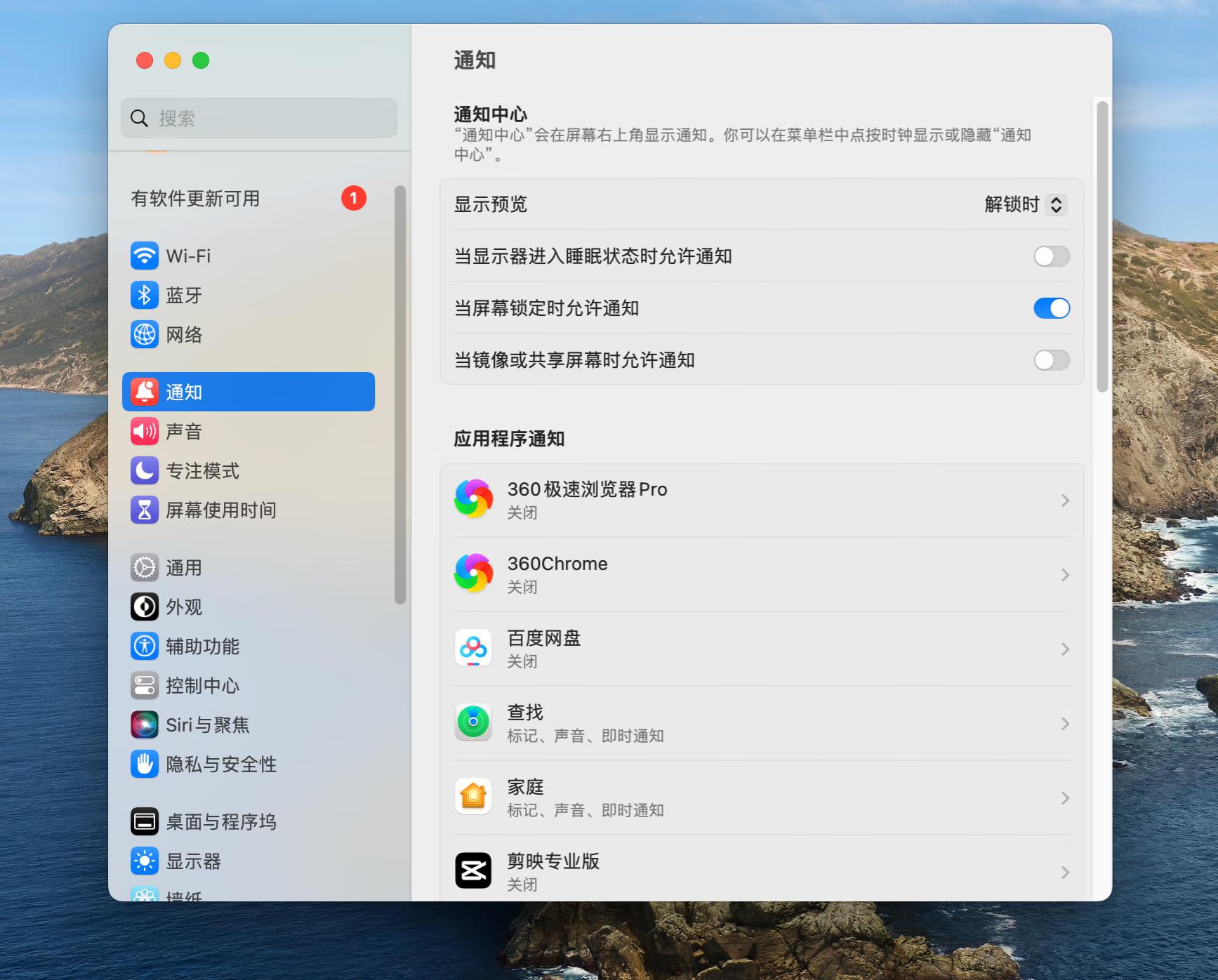Disable 当屏幕锁定时允许通知 toggle

pos(1051,308)
